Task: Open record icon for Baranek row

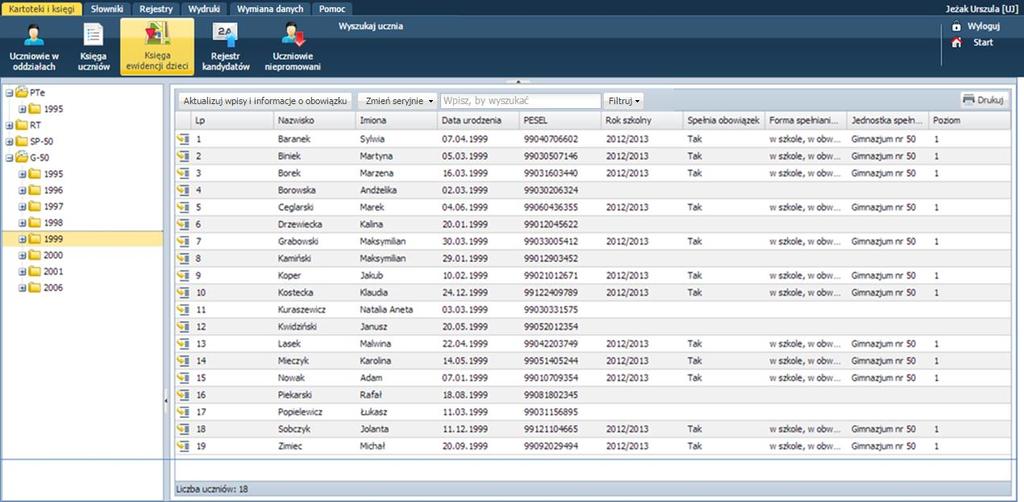Action: pyautogui.click(x=183, y=139)
